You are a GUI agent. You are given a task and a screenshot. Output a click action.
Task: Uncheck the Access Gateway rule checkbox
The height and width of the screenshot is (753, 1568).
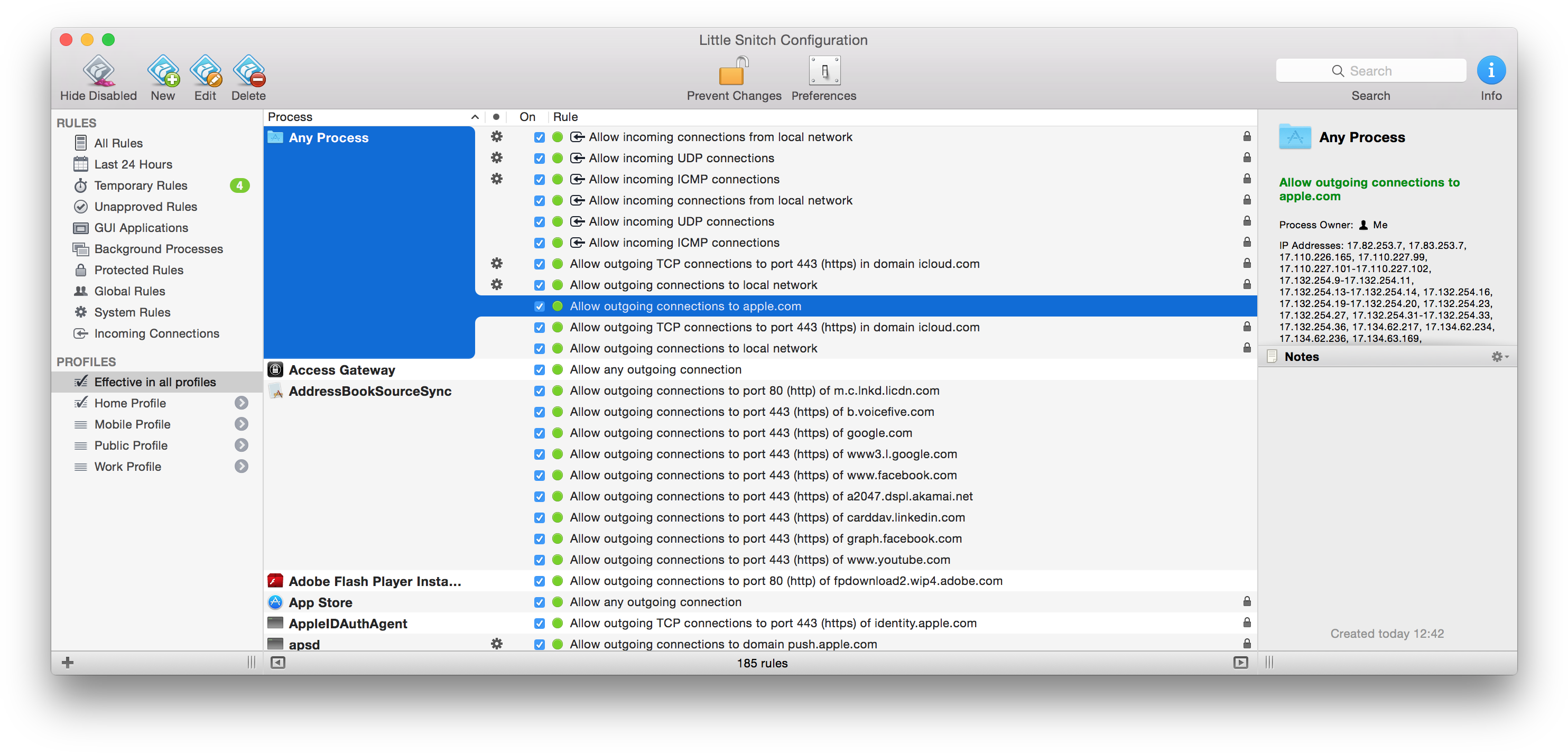539,369
